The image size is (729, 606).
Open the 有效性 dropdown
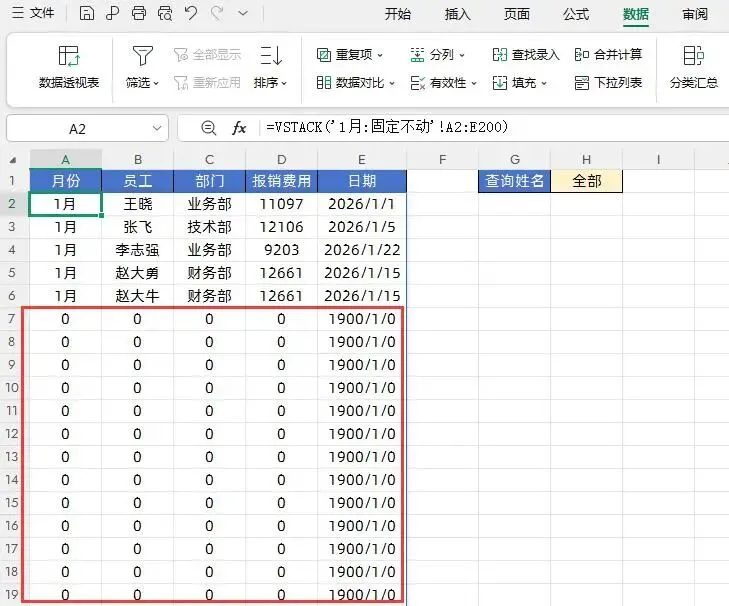(474, 83)
